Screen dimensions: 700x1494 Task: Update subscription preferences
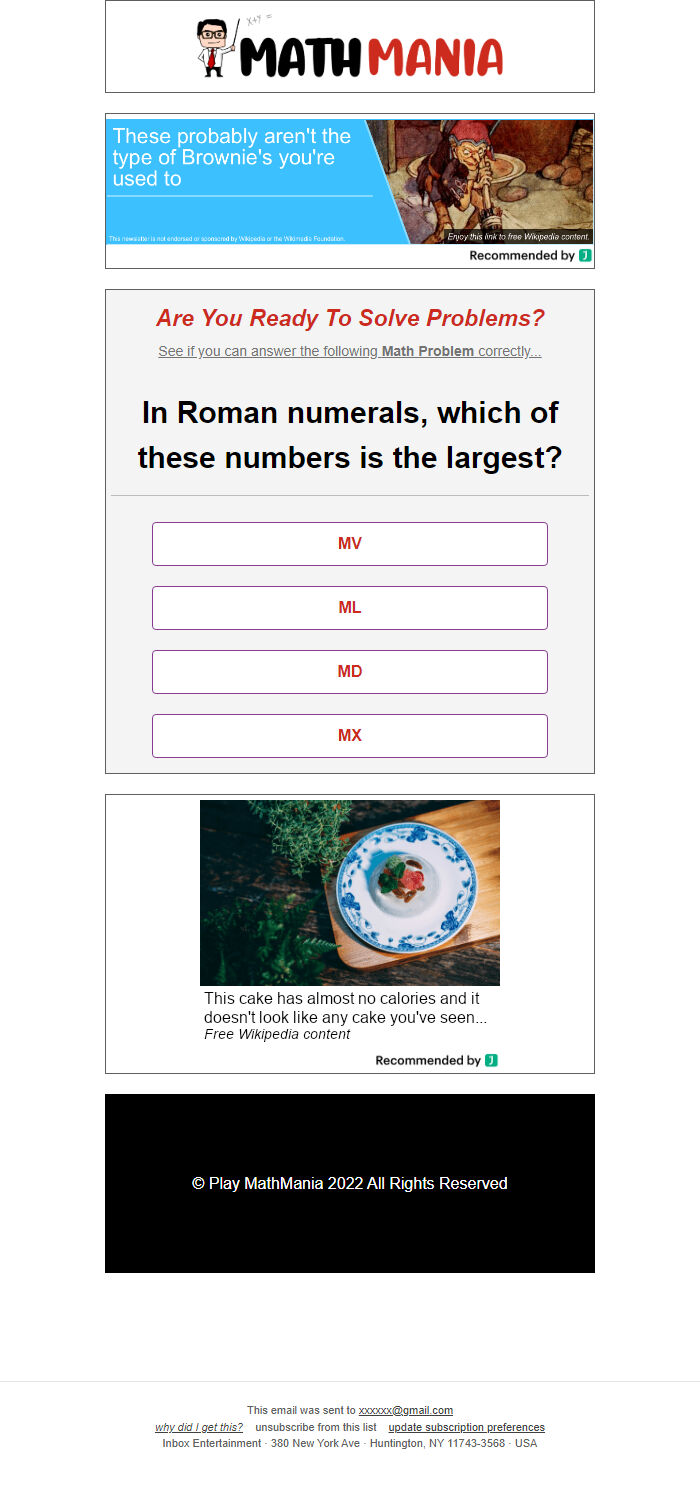pos(466,1427)
